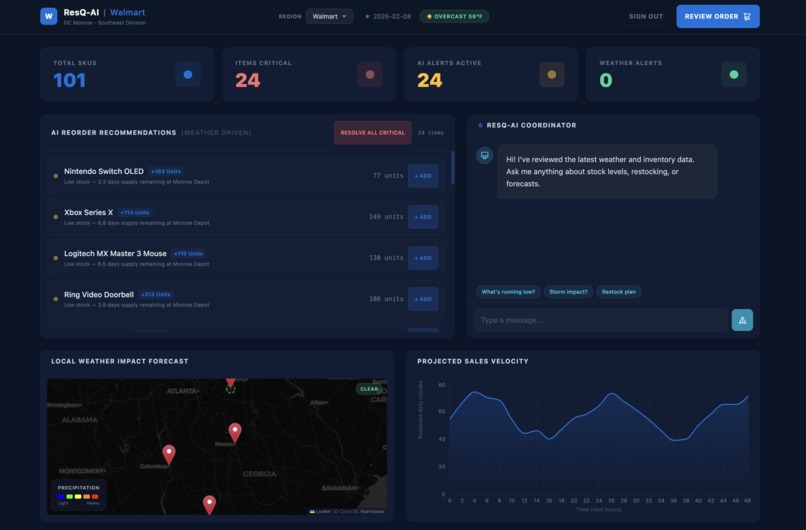Click the coordinator bot avatar icon
This screenshot has height=530, width=806.
point(484,155)
